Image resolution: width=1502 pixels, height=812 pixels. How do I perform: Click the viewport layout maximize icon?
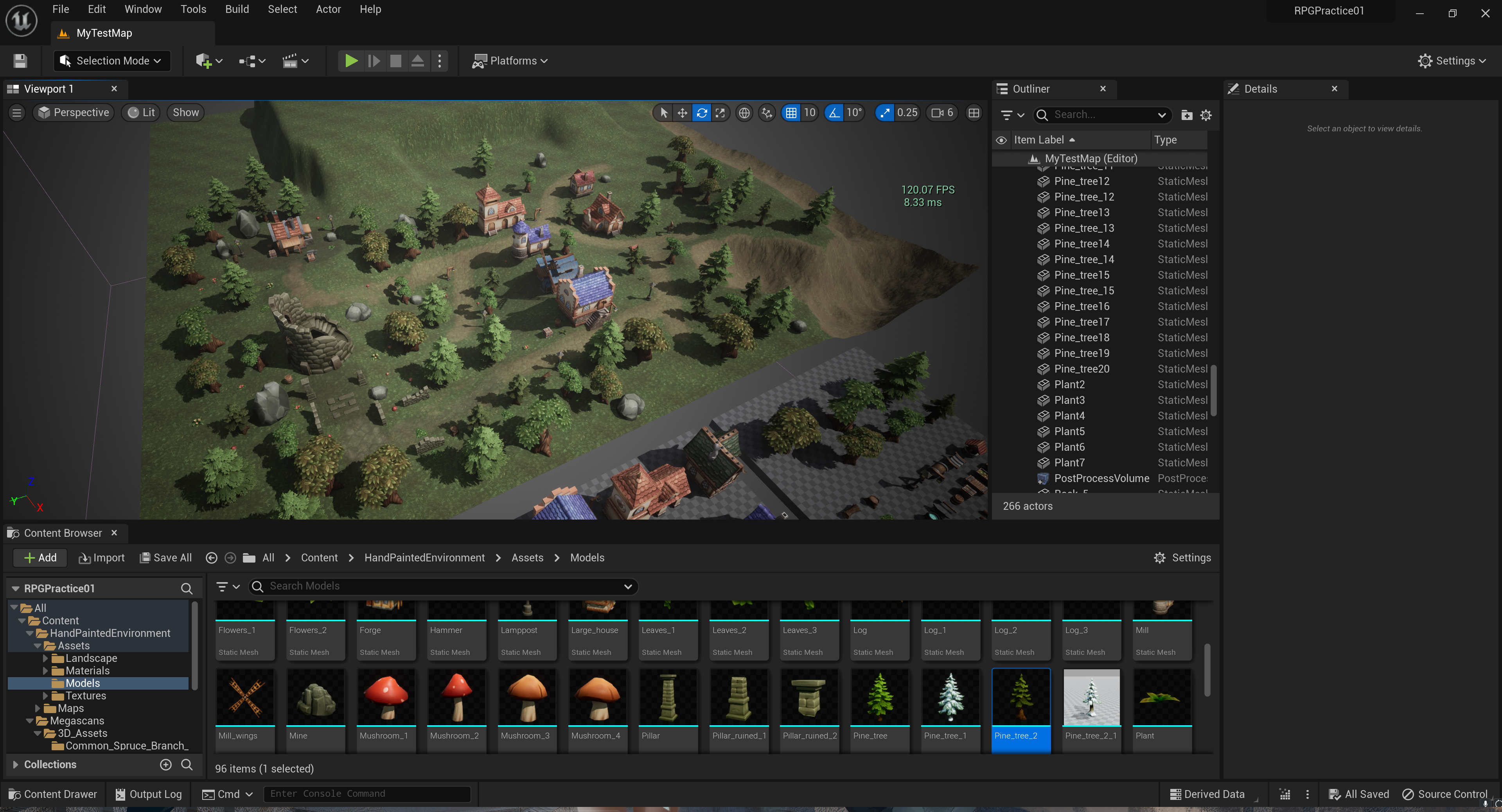click(x=974, y=113)
